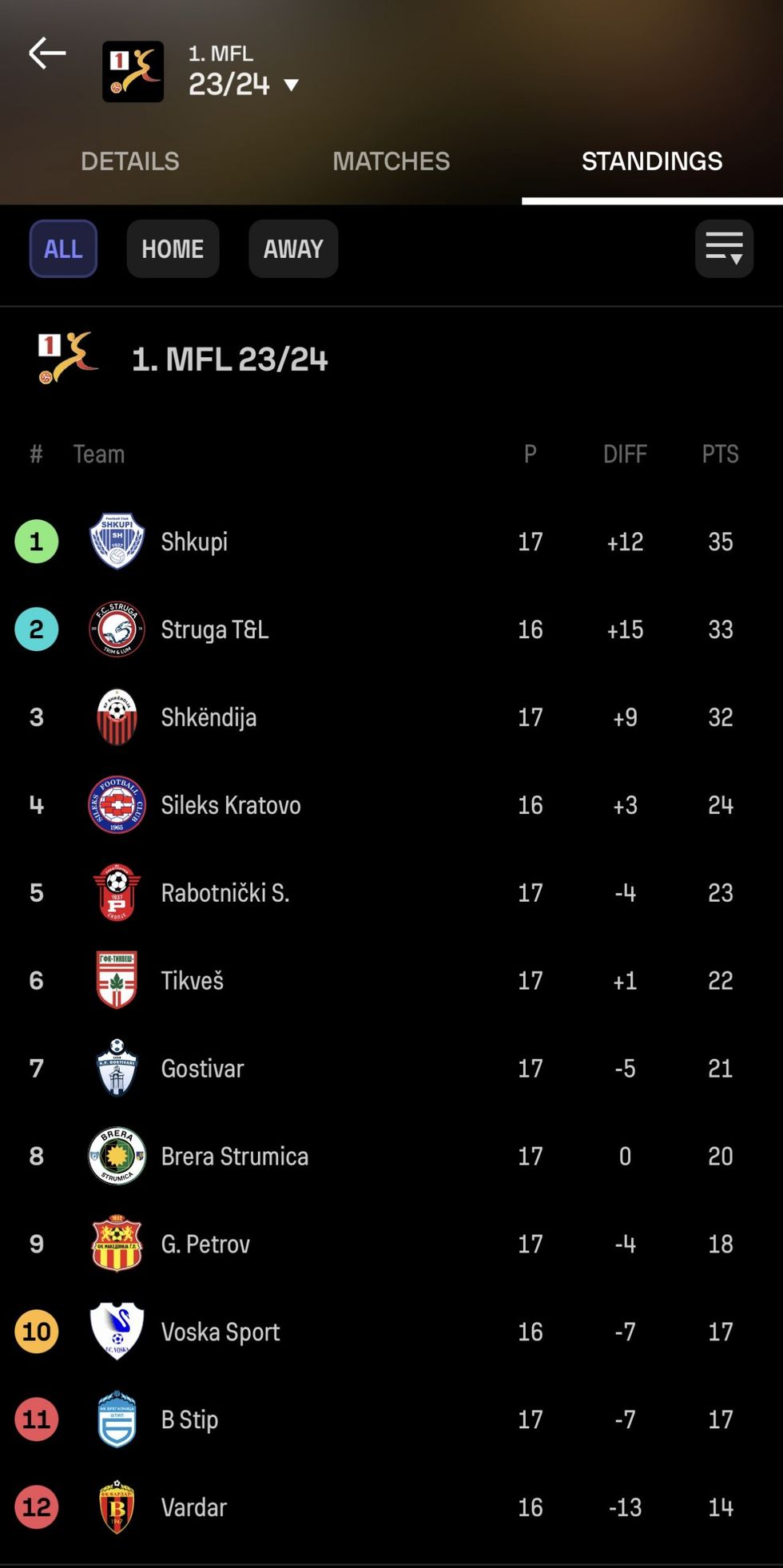This screenshot has width=783, height=1568.
Task: Switch to the MATCHES tab
Action: click(x=391, y=161)
